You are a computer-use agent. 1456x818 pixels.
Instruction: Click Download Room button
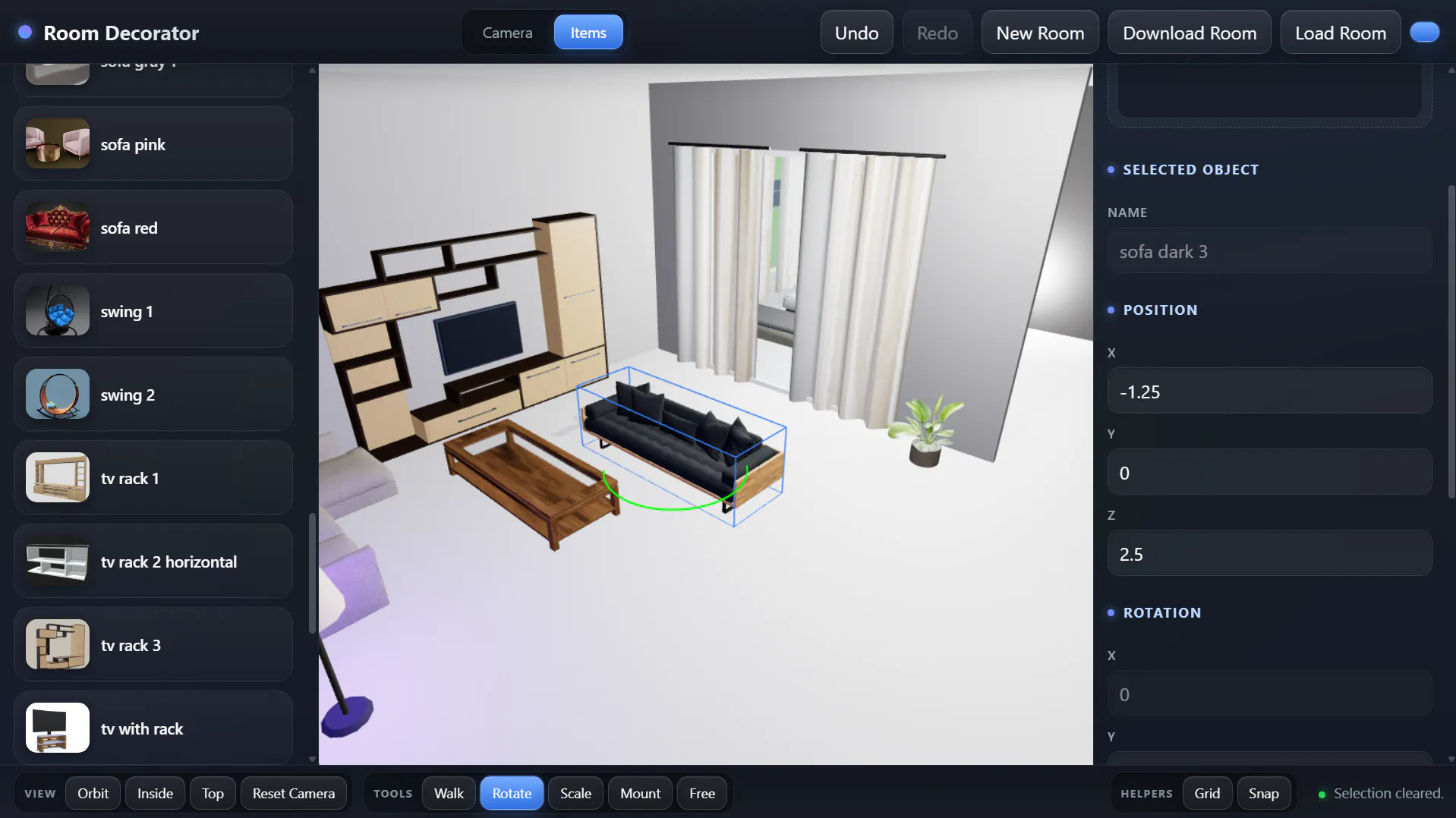tap(1190, 33)
